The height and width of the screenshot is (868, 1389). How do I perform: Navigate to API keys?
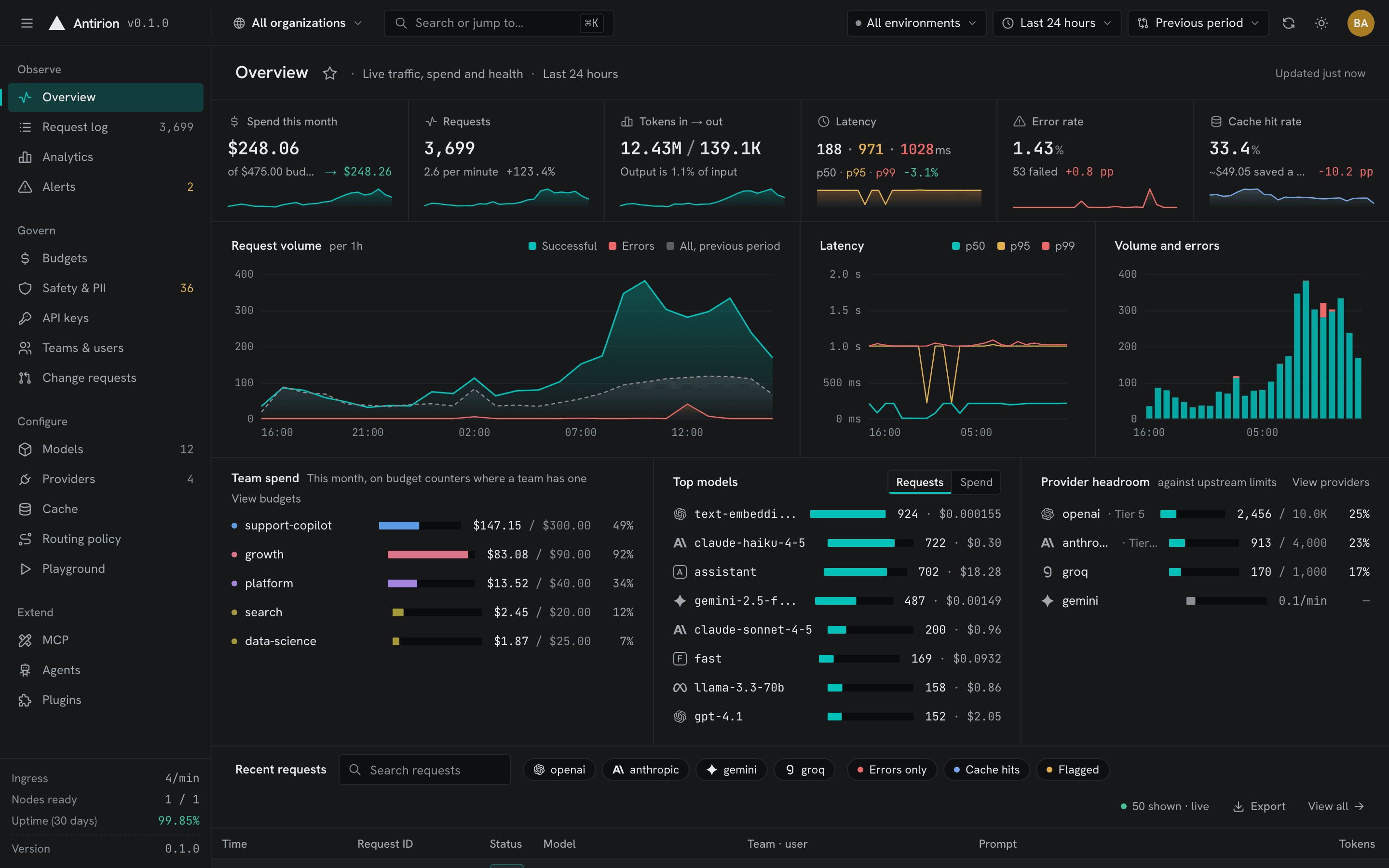click(106, 318)
